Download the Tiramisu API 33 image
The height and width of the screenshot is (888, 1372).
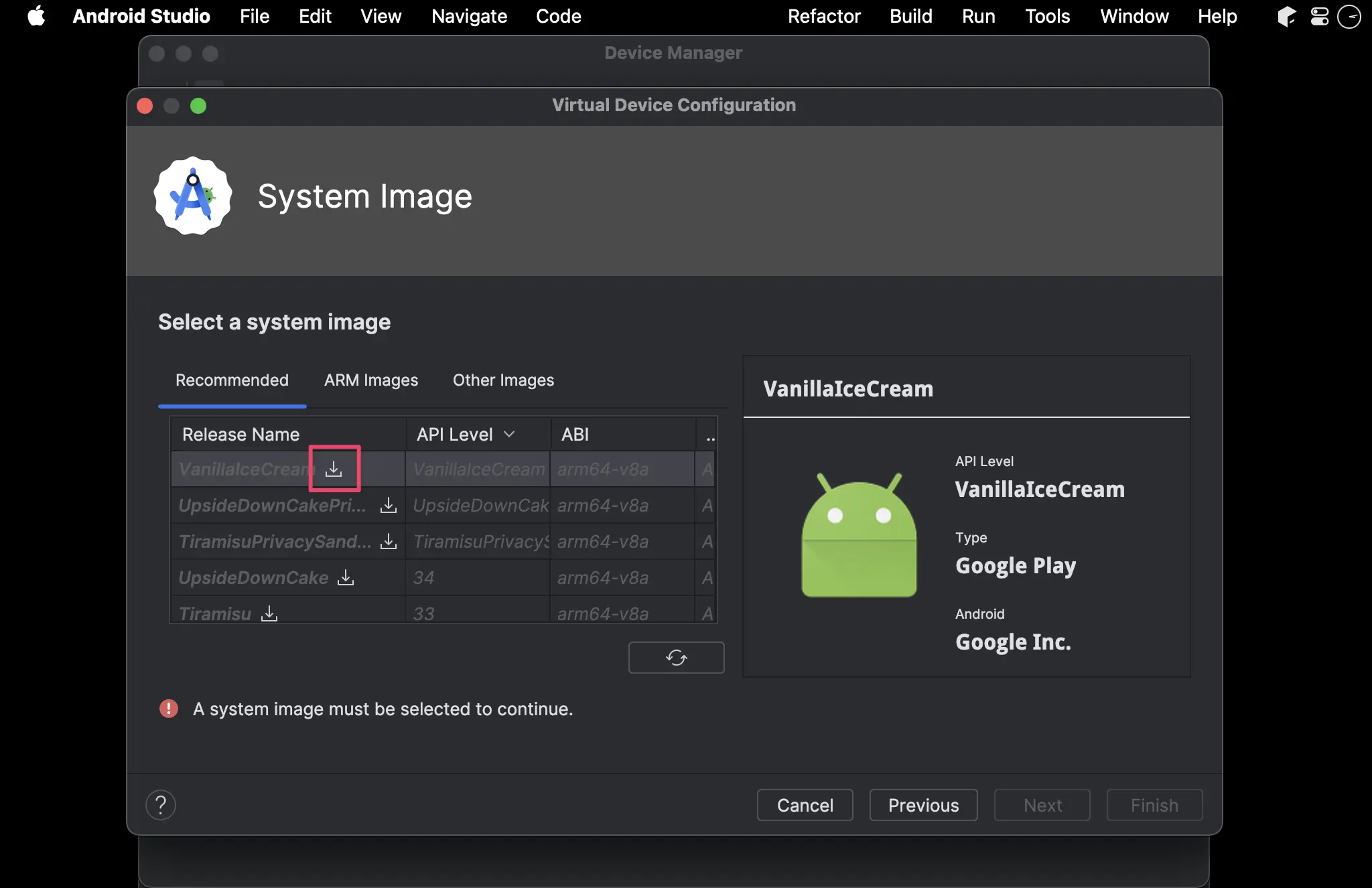point(269,613)
